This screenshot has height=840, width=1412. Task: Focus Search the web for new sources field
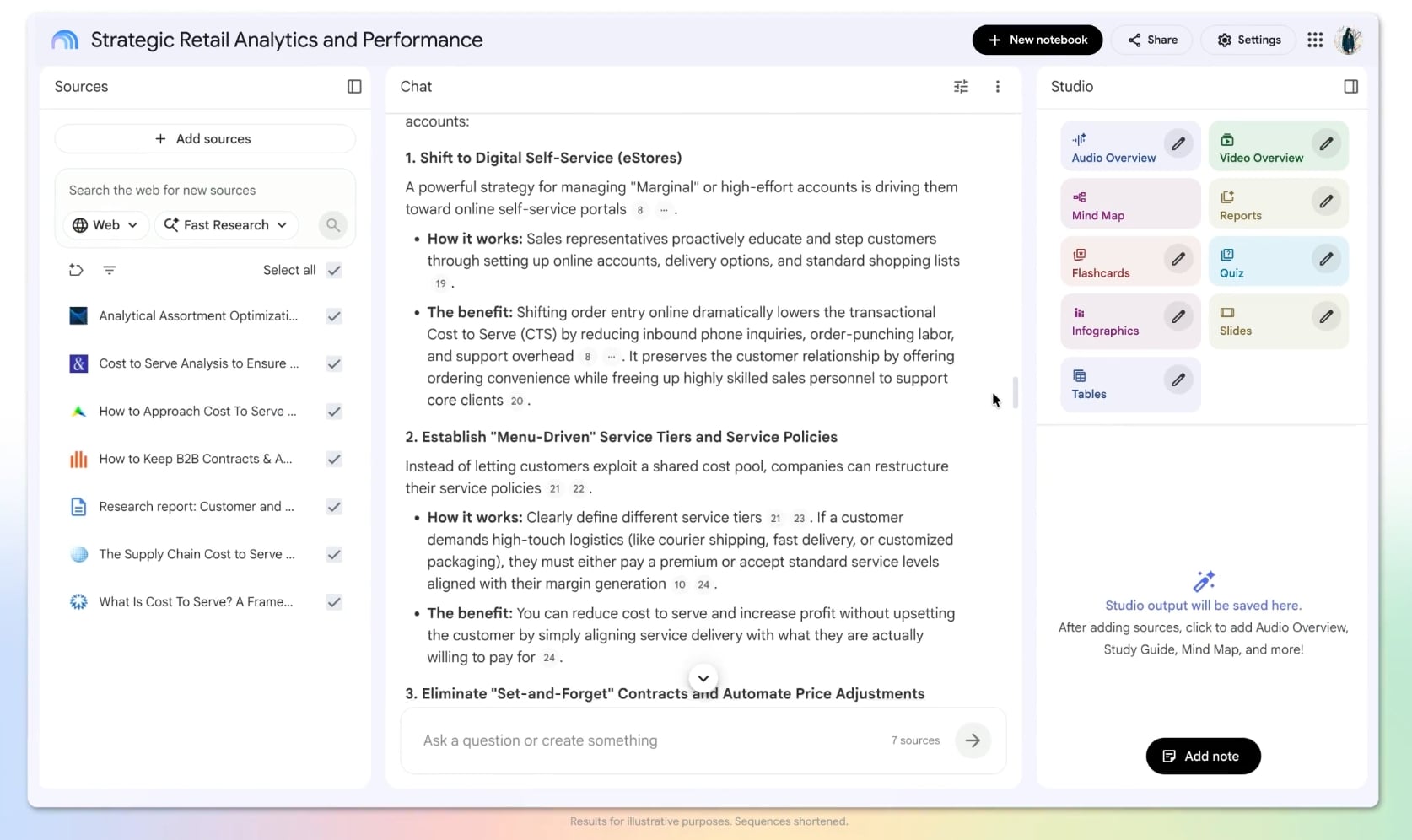[x=204, y=191]
